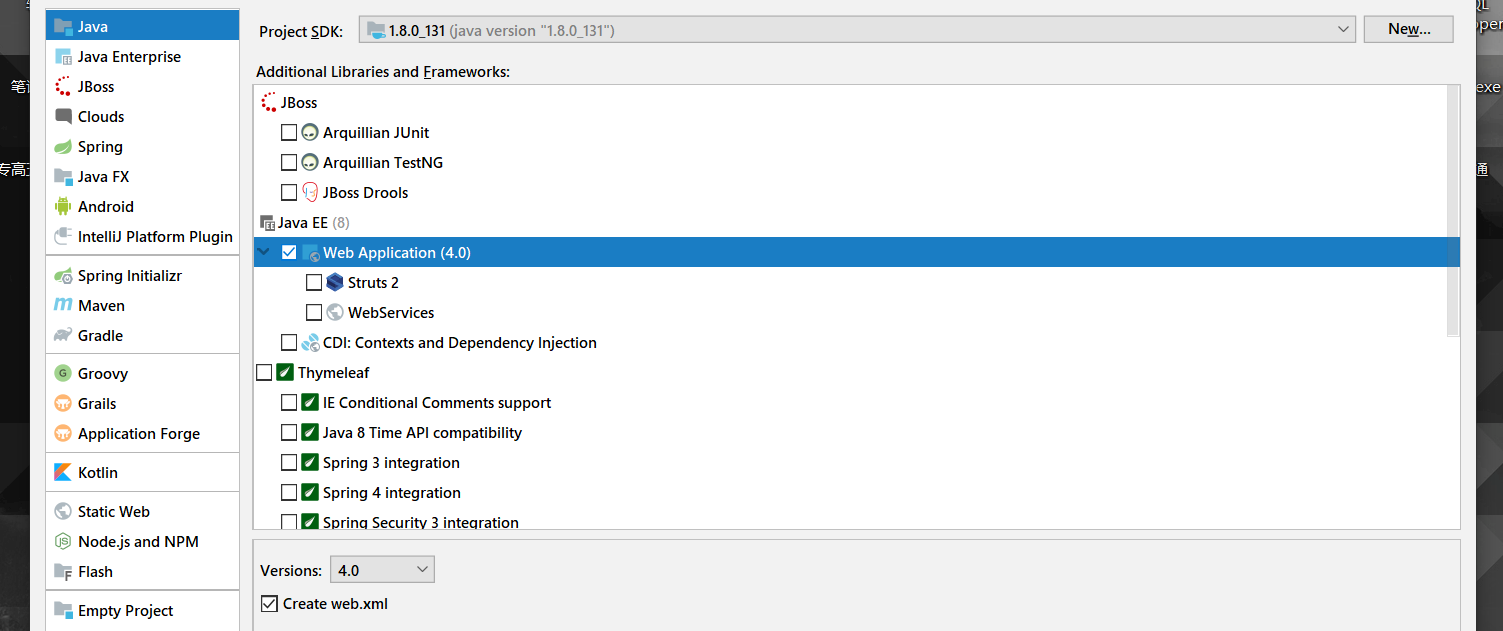
Task: Click the JBoss group icon in frameworks list
Action: (268, 102)
